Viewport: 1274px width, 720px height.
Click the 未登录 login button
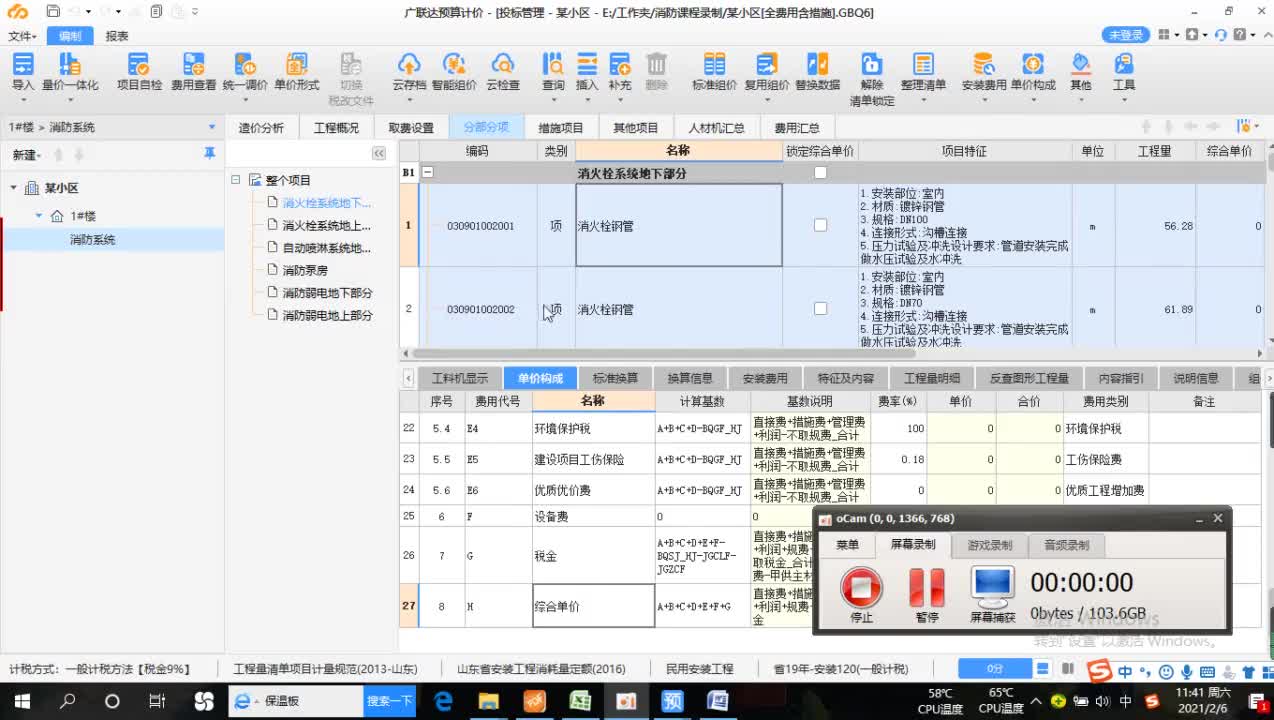click(1126, 35)
